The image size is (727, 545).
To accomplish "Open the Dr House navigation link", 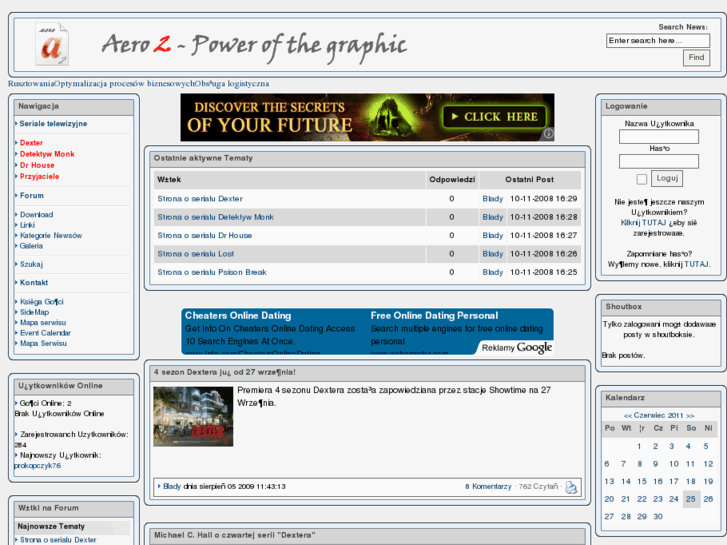I will point(37,165).
